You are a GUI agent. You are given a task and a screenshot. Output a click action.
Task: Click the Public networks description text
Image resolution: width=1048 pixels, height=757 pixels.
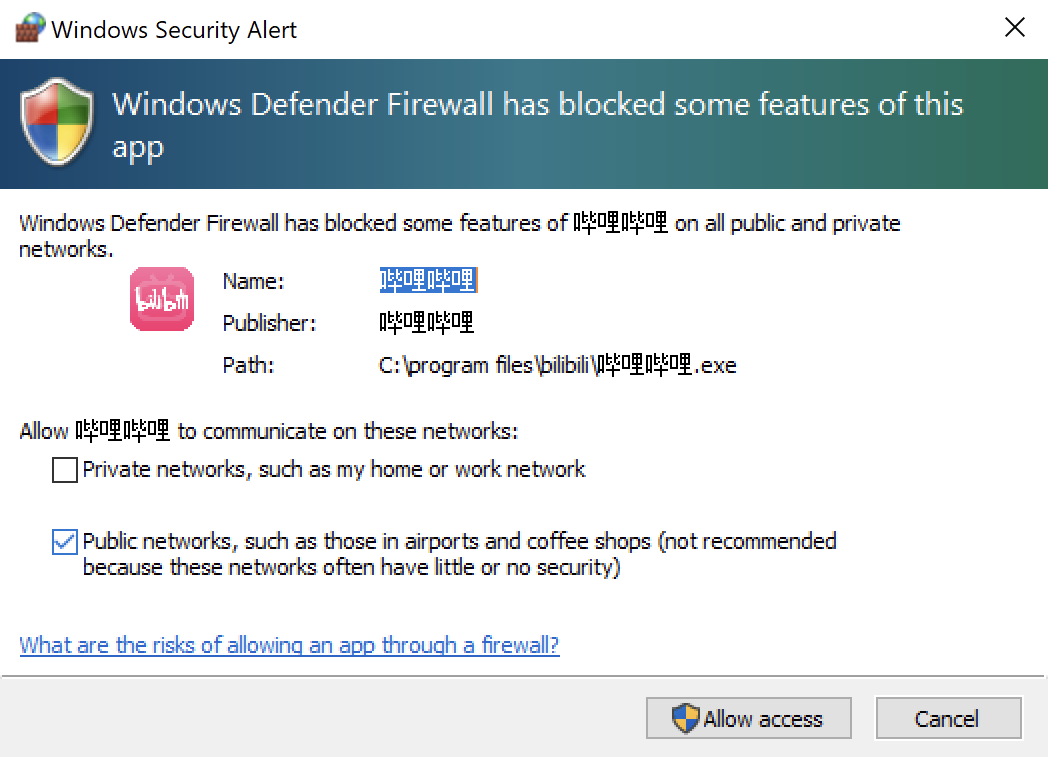tap(459, 554)
